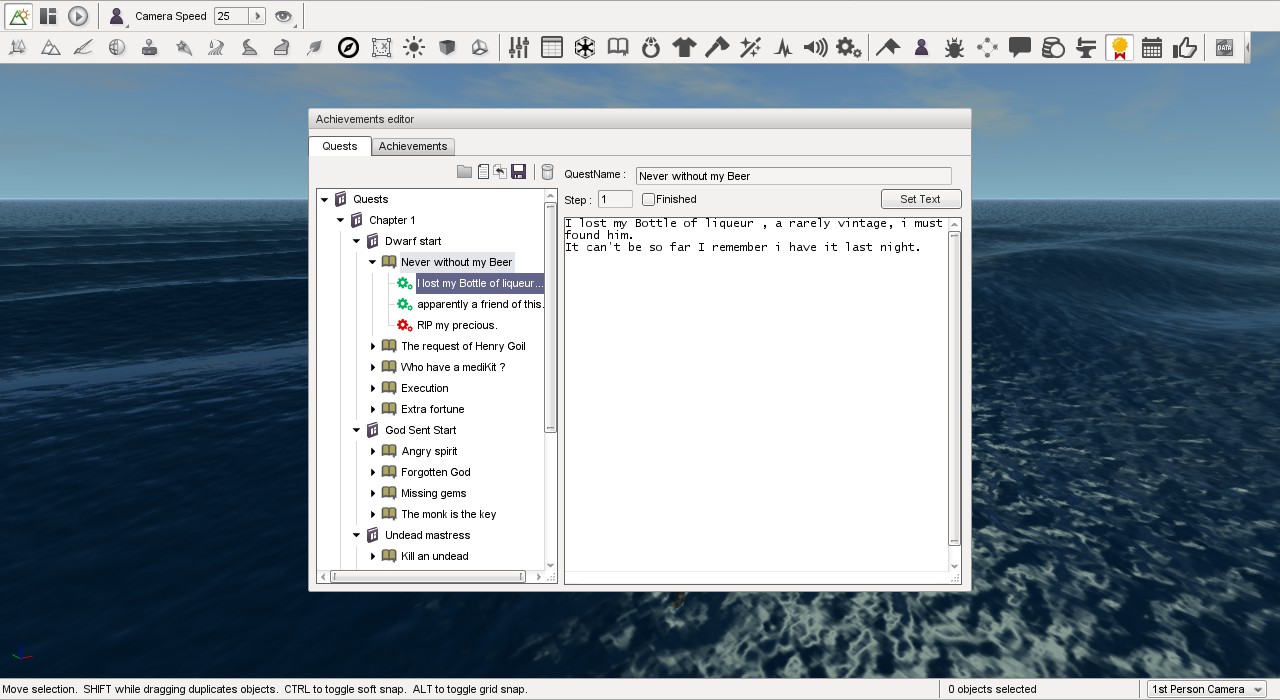Viewport: 1280px width, 700px height.
Task: Enable the Finished checkbox
Action: coord(648,198)
